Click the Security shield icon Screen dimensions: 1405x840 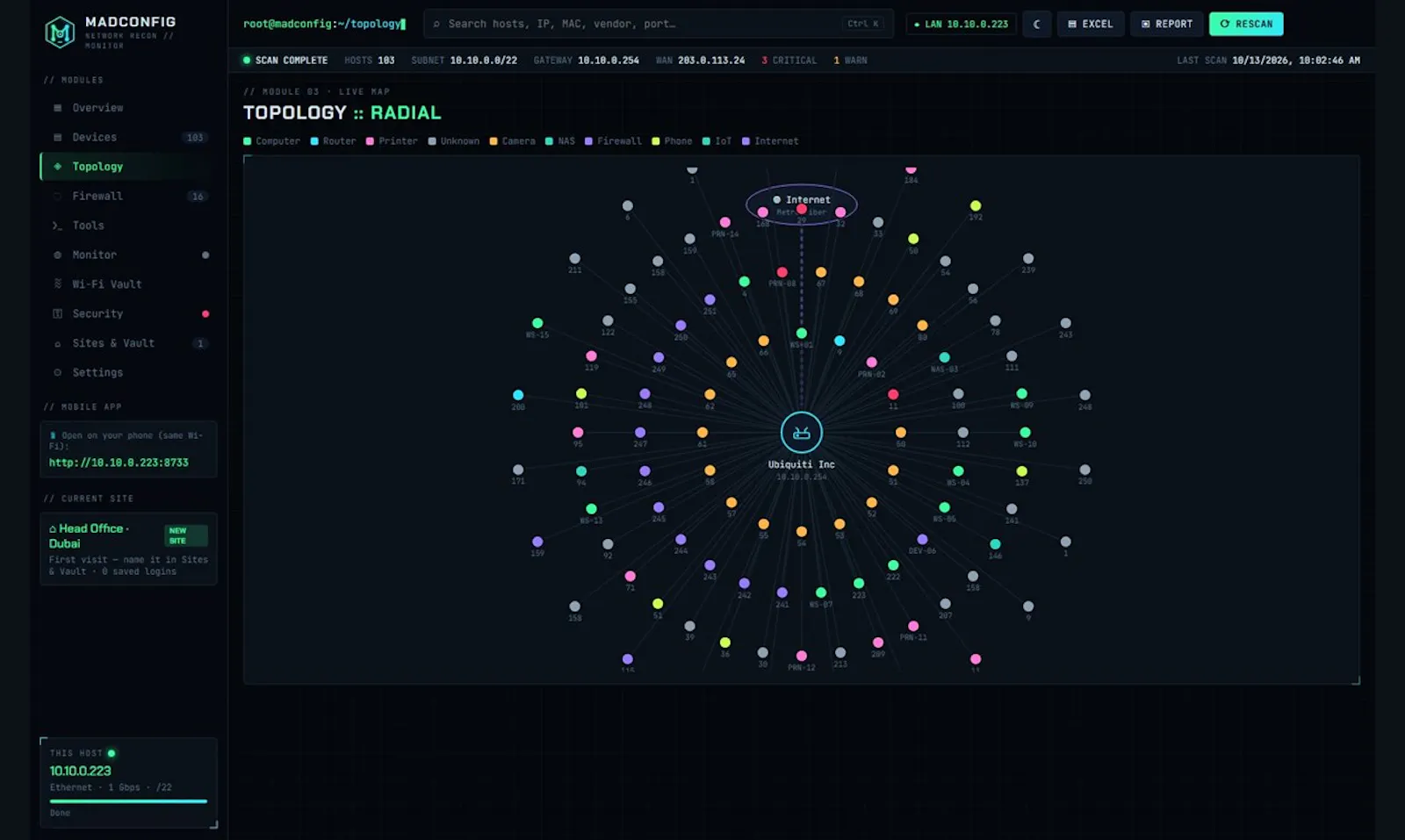coord(58,313)
